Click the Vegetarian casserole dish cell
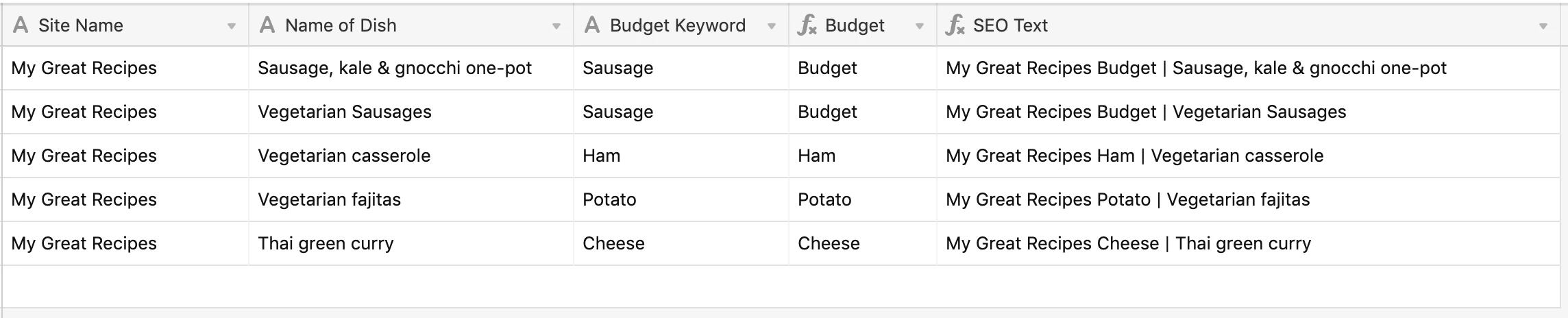 (x=411, y=156)
